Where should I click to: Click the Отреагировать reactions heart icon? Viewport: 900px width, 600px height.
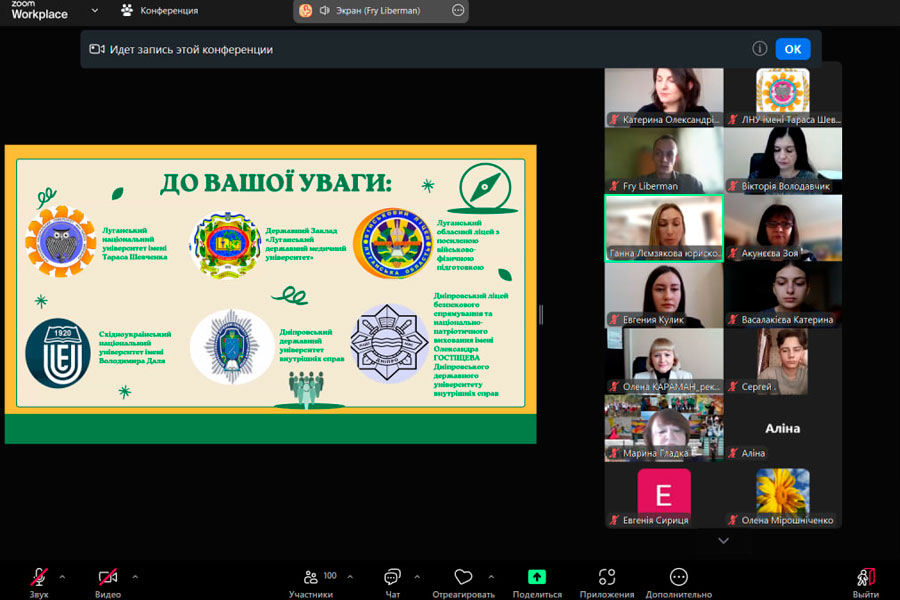[x=463, y=577]
